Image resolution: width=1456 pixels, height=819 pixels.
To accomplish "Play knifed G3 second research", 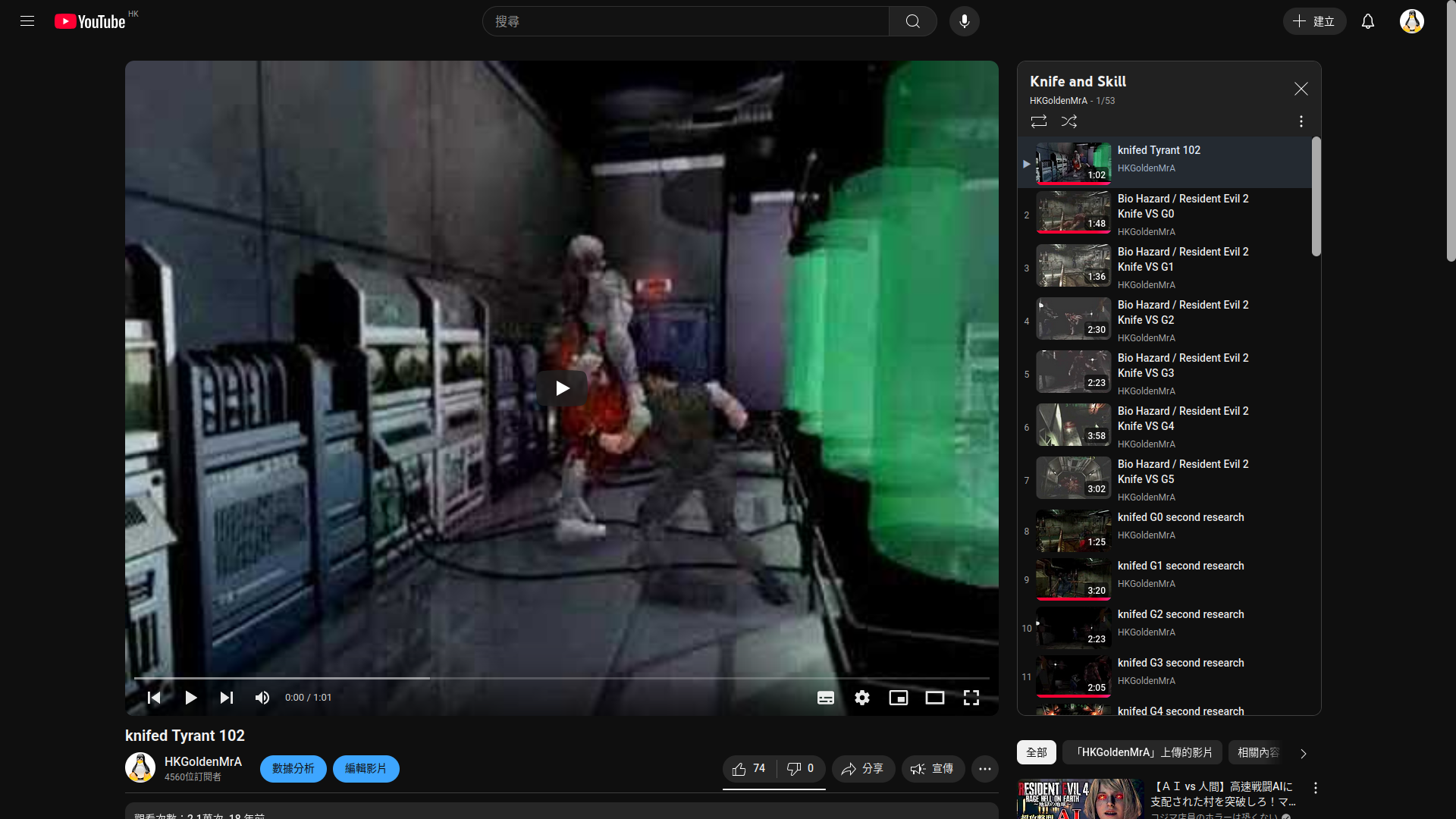I will 1165,676.
